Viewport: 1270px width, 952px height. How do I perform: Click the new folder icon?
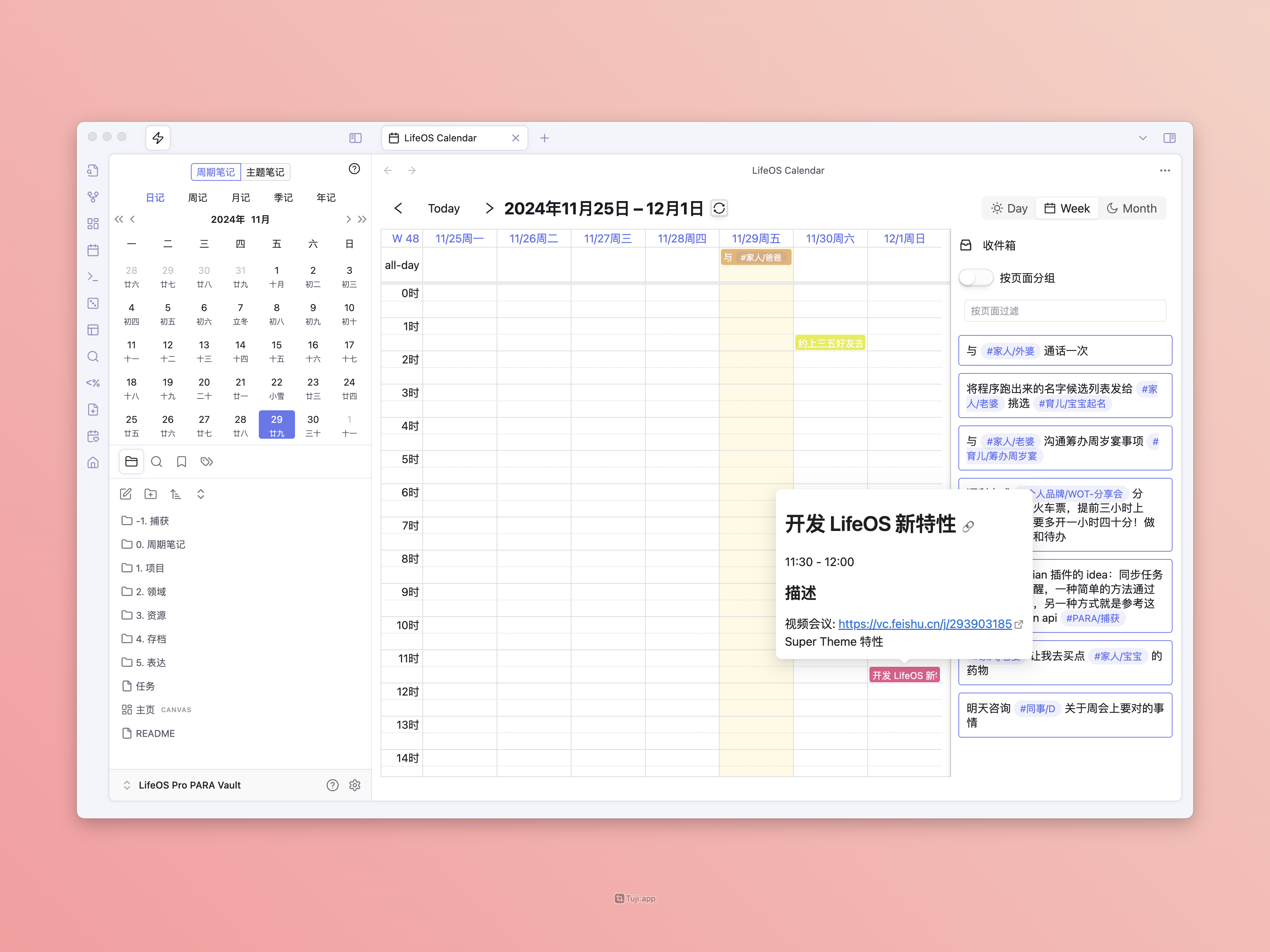[x=150, y=494]
